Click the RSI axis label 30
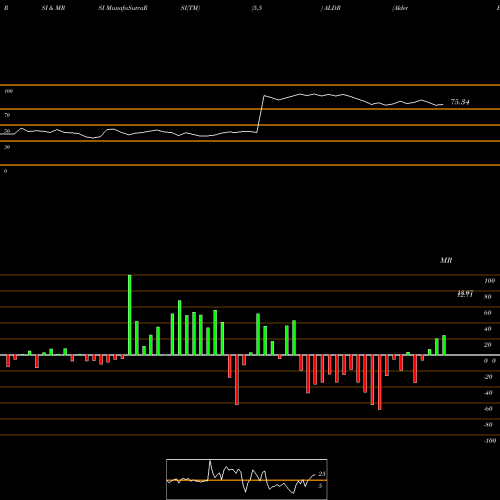Viewport: 500px width, 500px height. point(7,147)
